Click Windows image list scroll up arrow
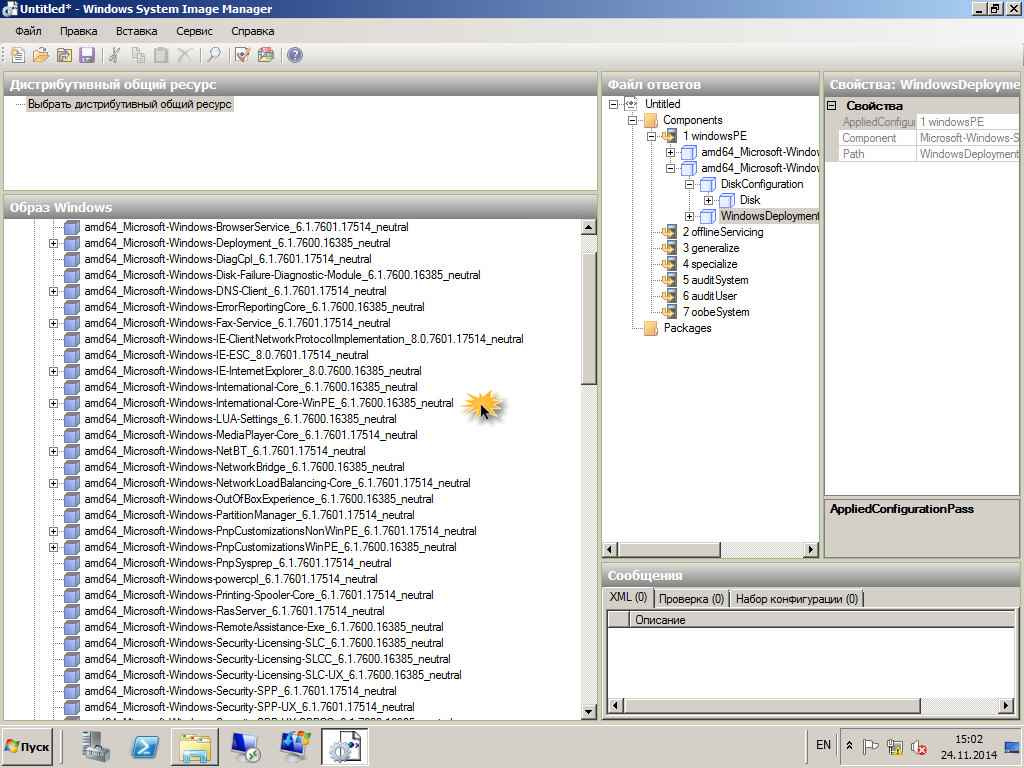 [x=588, y=227]
